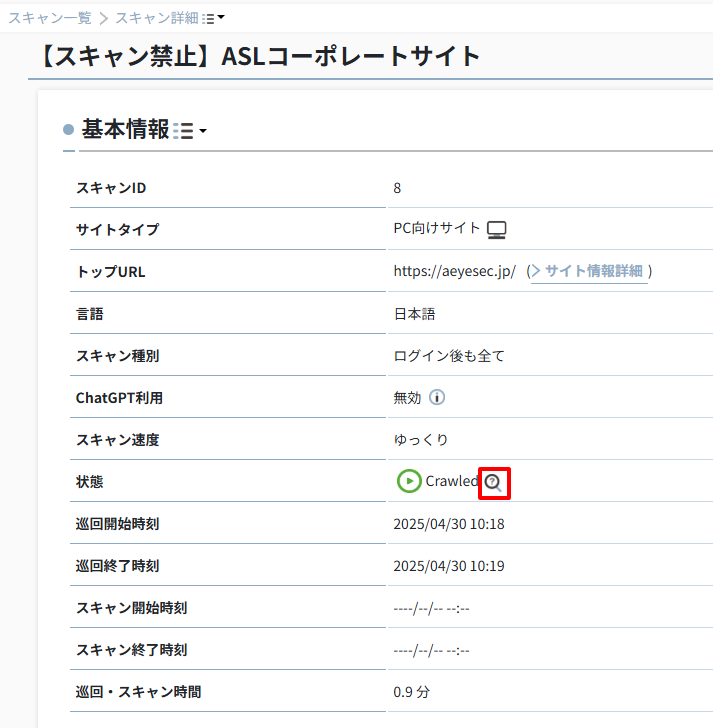Select the スキャン詳細 breadcrumb item
Screen dimensions: 713x728
tap(156, 18)
